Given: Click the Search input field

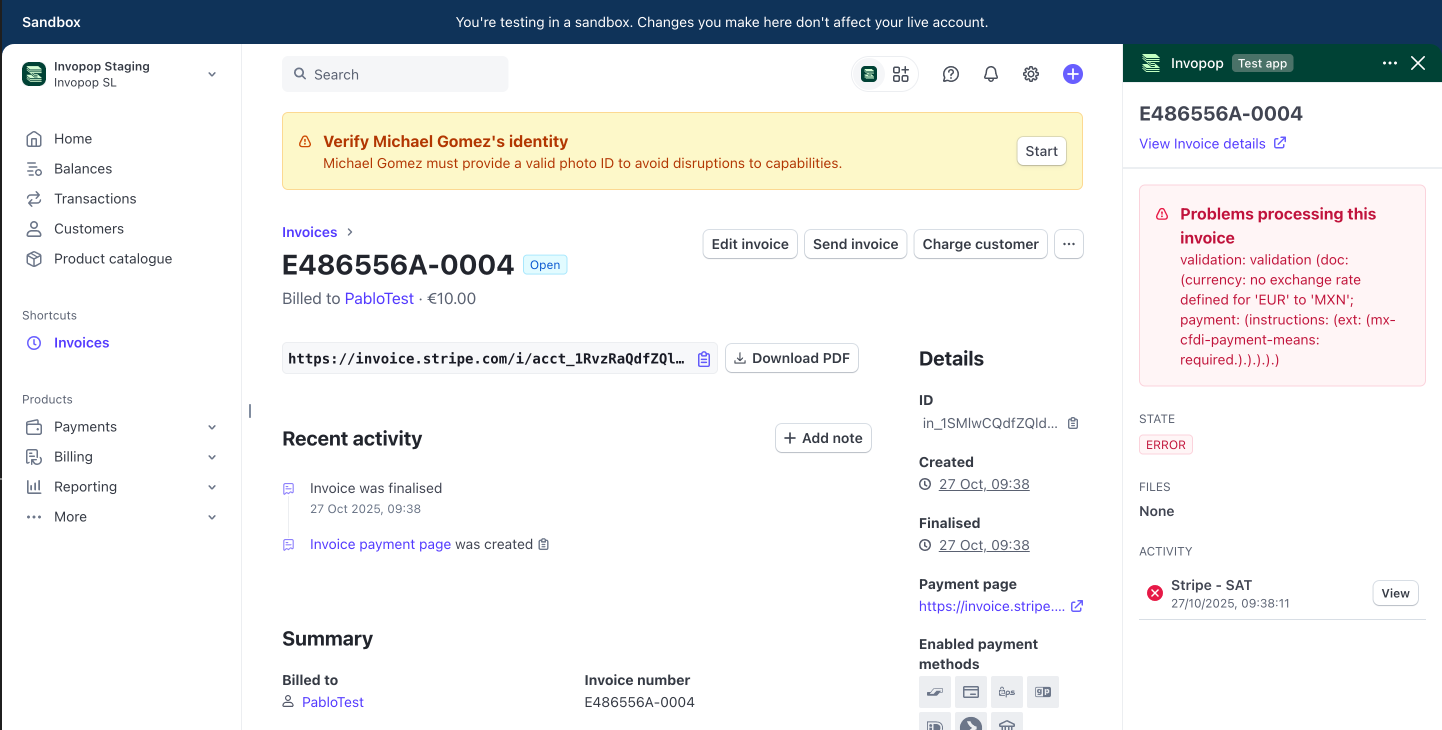Looking at the screenshot, I should pos(395,74).
